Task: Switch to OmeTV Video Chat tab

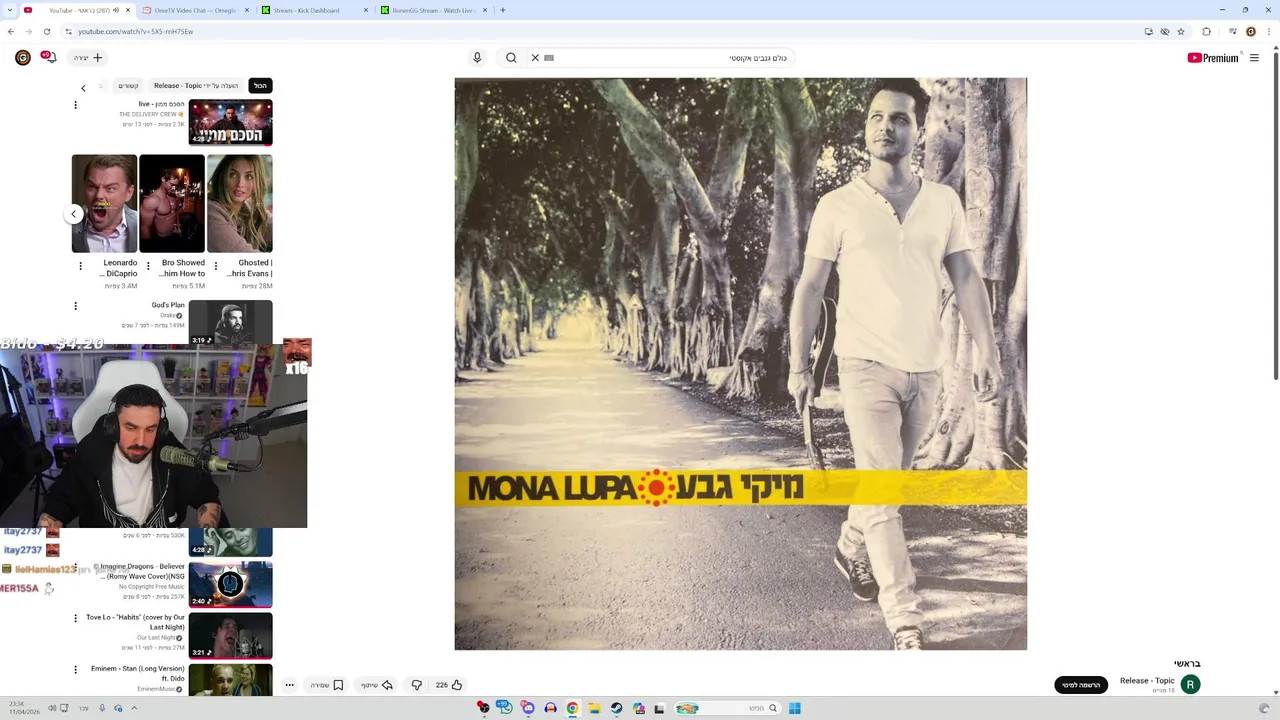Action: [x=196, y=10]
